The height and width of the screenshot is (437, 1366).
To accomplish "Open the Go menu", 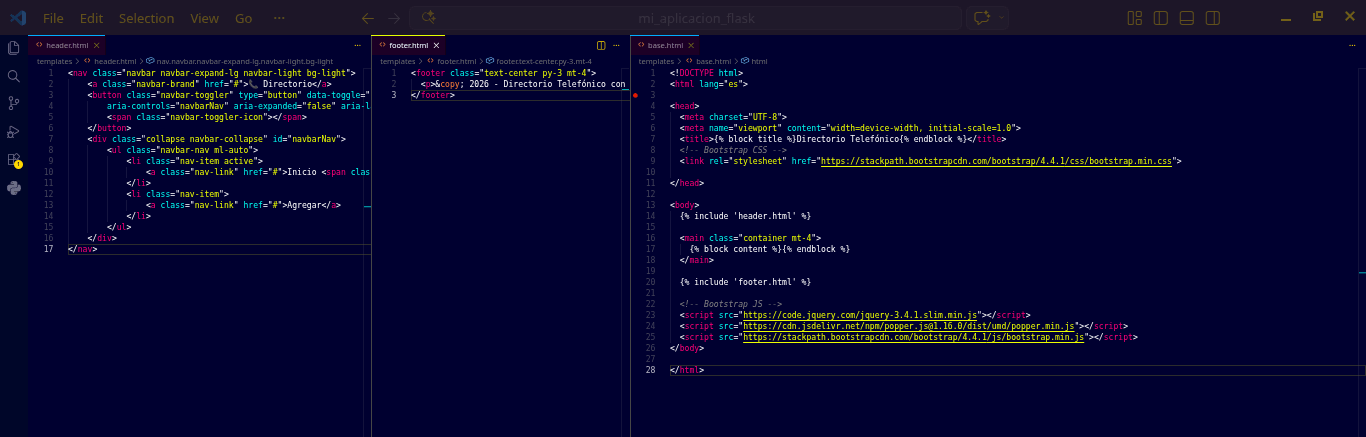I will pyautogui.click(x=243, y=18).
